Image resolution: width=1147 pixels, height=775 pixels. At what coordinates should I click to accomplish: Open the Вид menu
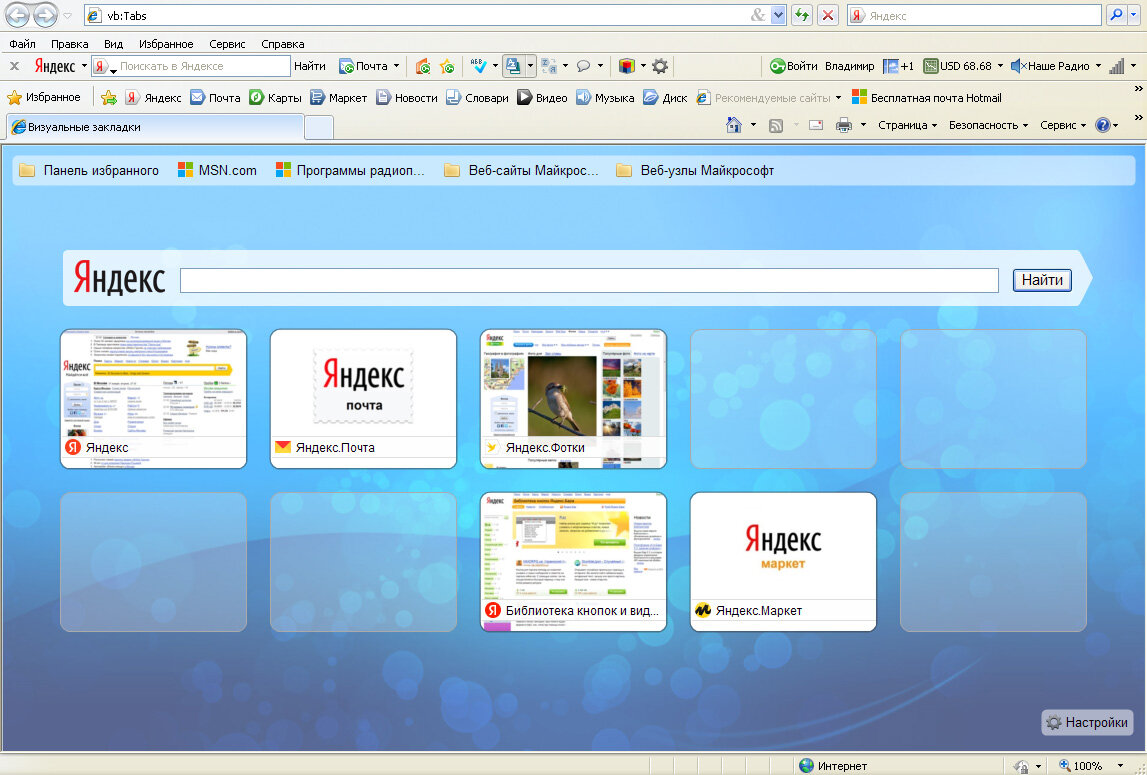[x=113, y=44]
